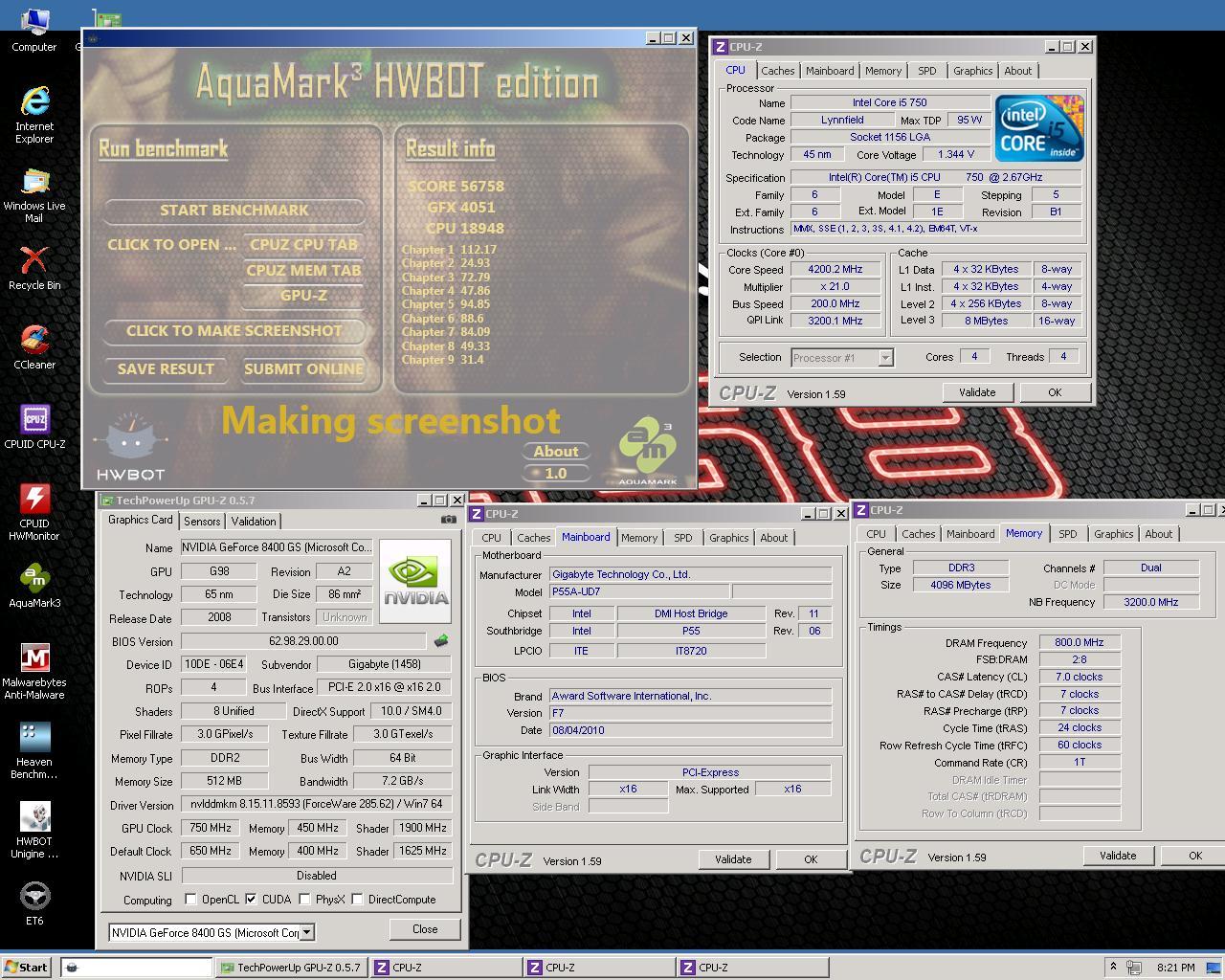1225x980 pixels.
Task: Open the Recycle Bin desktop icon
Action: point(34,267)
